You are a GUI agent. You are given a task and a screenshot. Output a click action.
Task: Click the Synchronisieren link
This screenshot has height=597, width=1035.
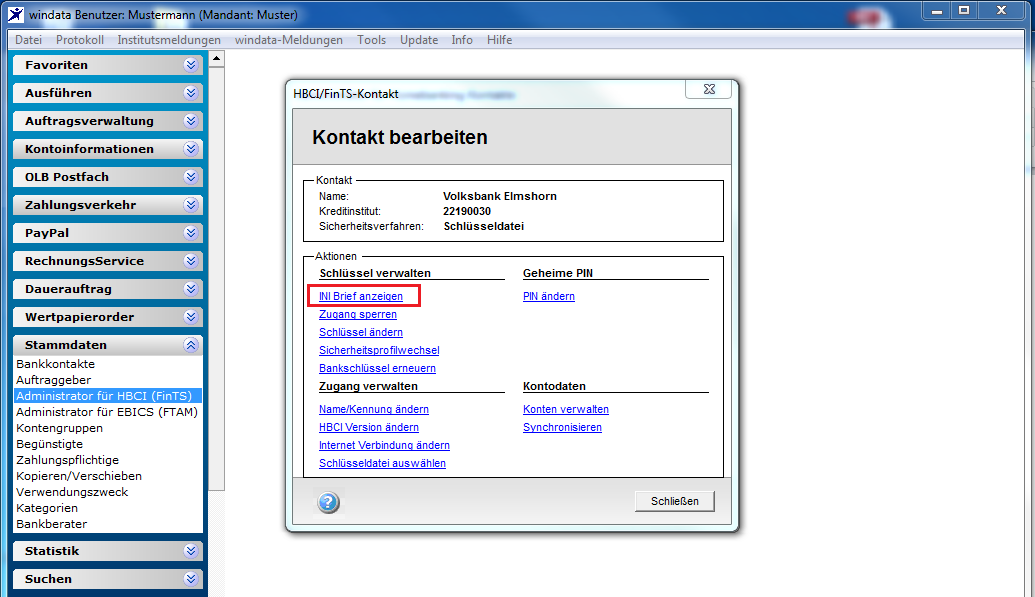[x=562, y=427]
